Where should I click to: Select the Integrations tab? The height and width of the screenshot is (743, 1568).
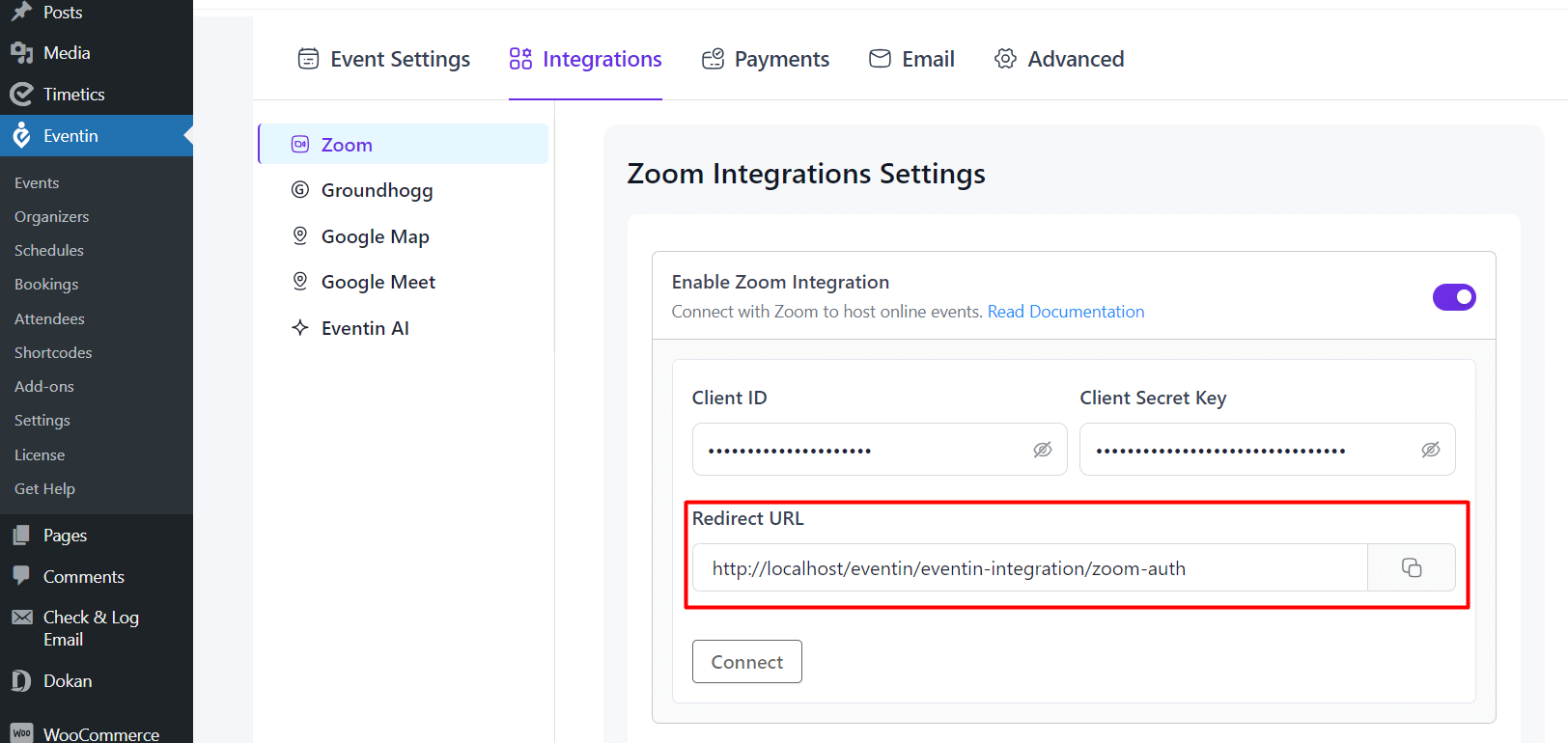pos(585,59)
